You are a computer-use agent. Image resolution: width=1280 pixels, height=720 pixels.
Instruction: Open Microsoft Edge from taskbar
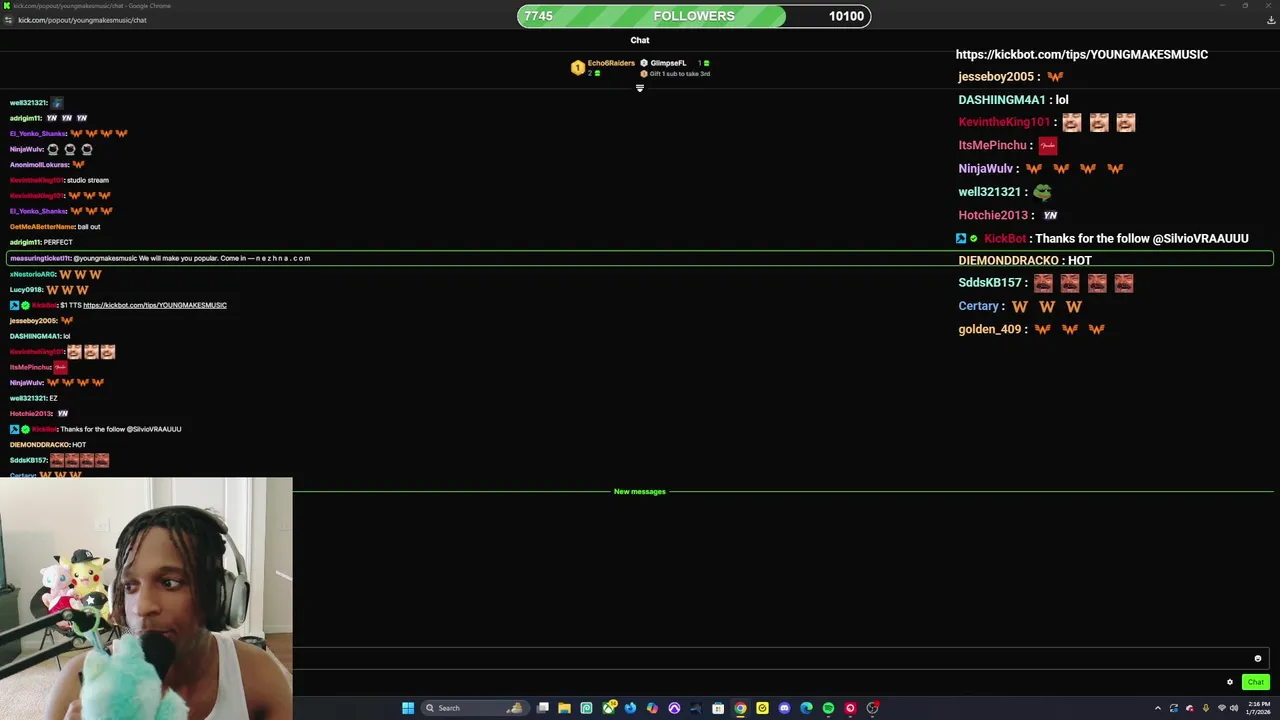coord(806,708)
